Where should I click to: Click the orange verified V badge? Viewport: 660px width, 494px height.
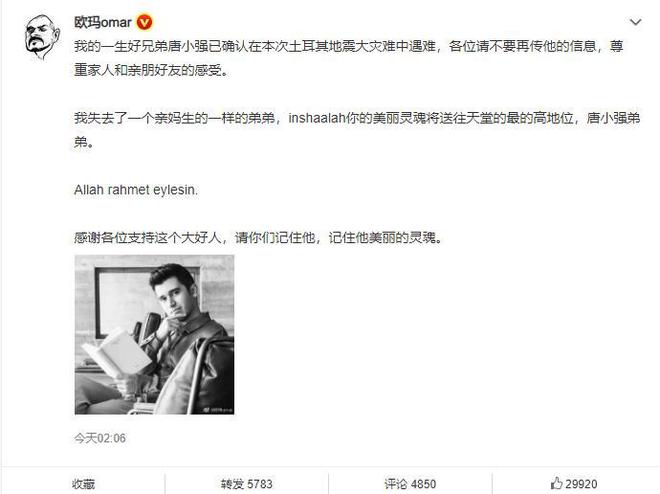pos(144,22)
